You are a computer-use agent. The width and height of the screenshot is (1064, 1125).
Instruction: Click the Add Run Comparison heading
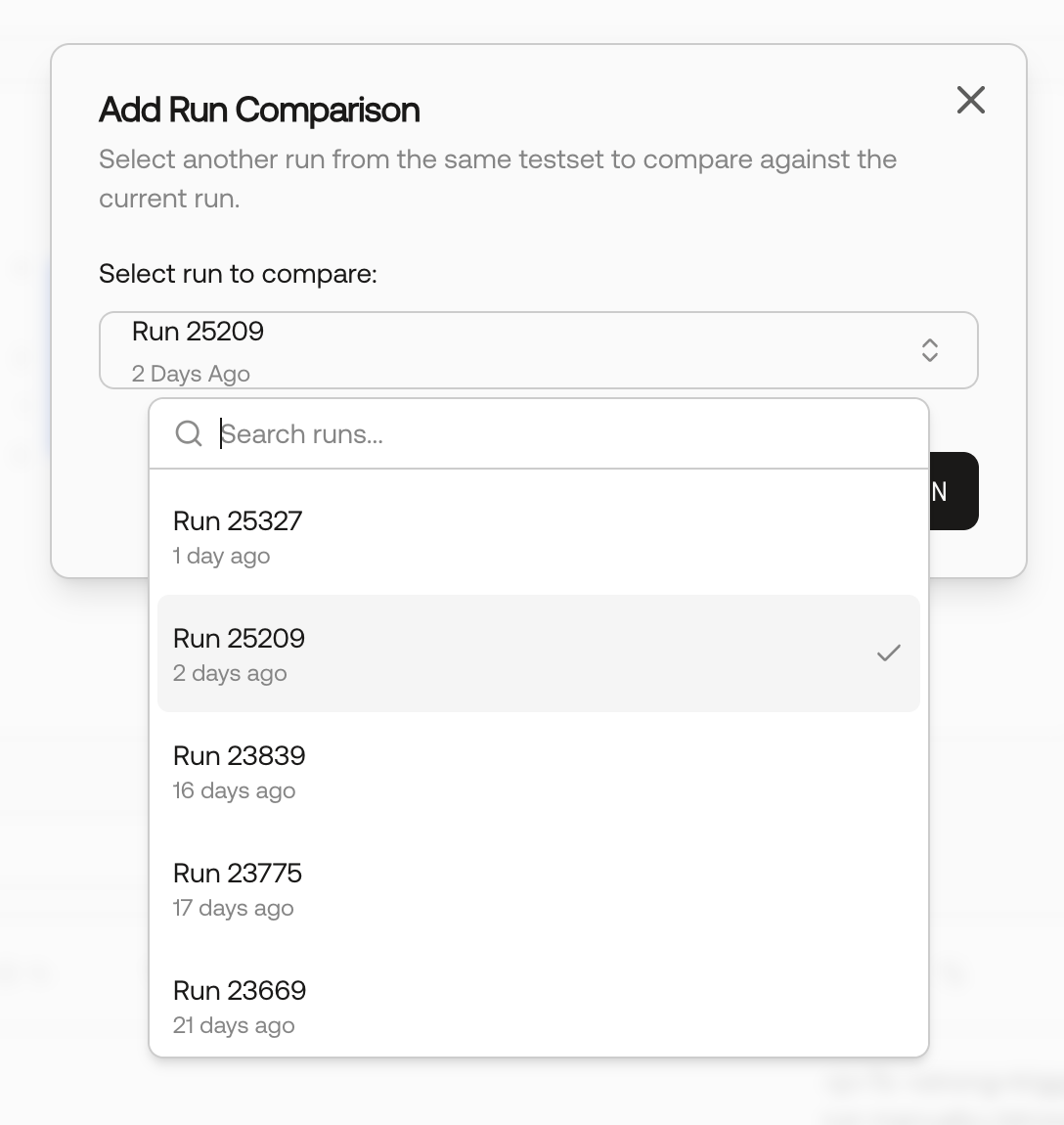point(259,110)
